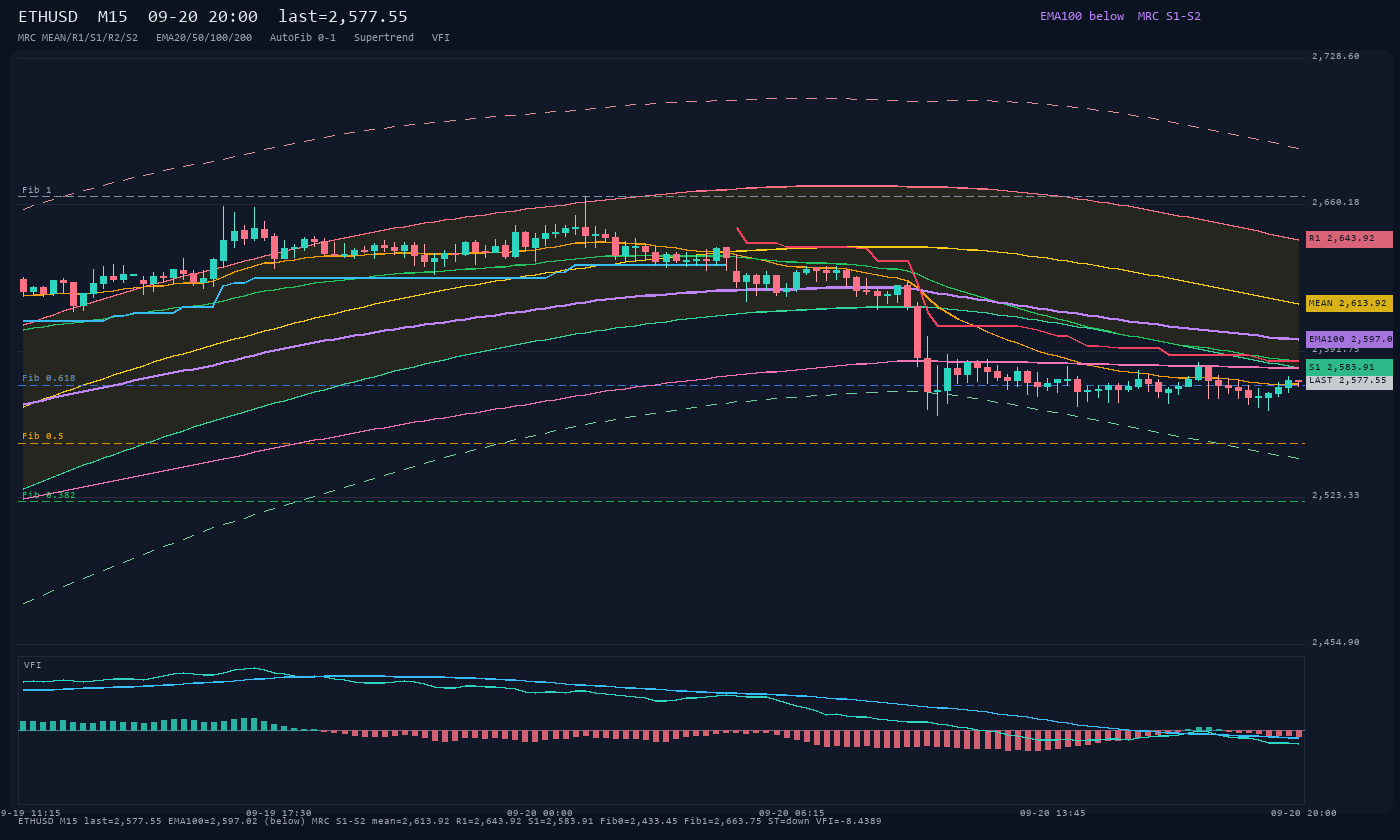
Task: Click the "09-20 00:00" time axis label
Action: [x=540, y=813]
